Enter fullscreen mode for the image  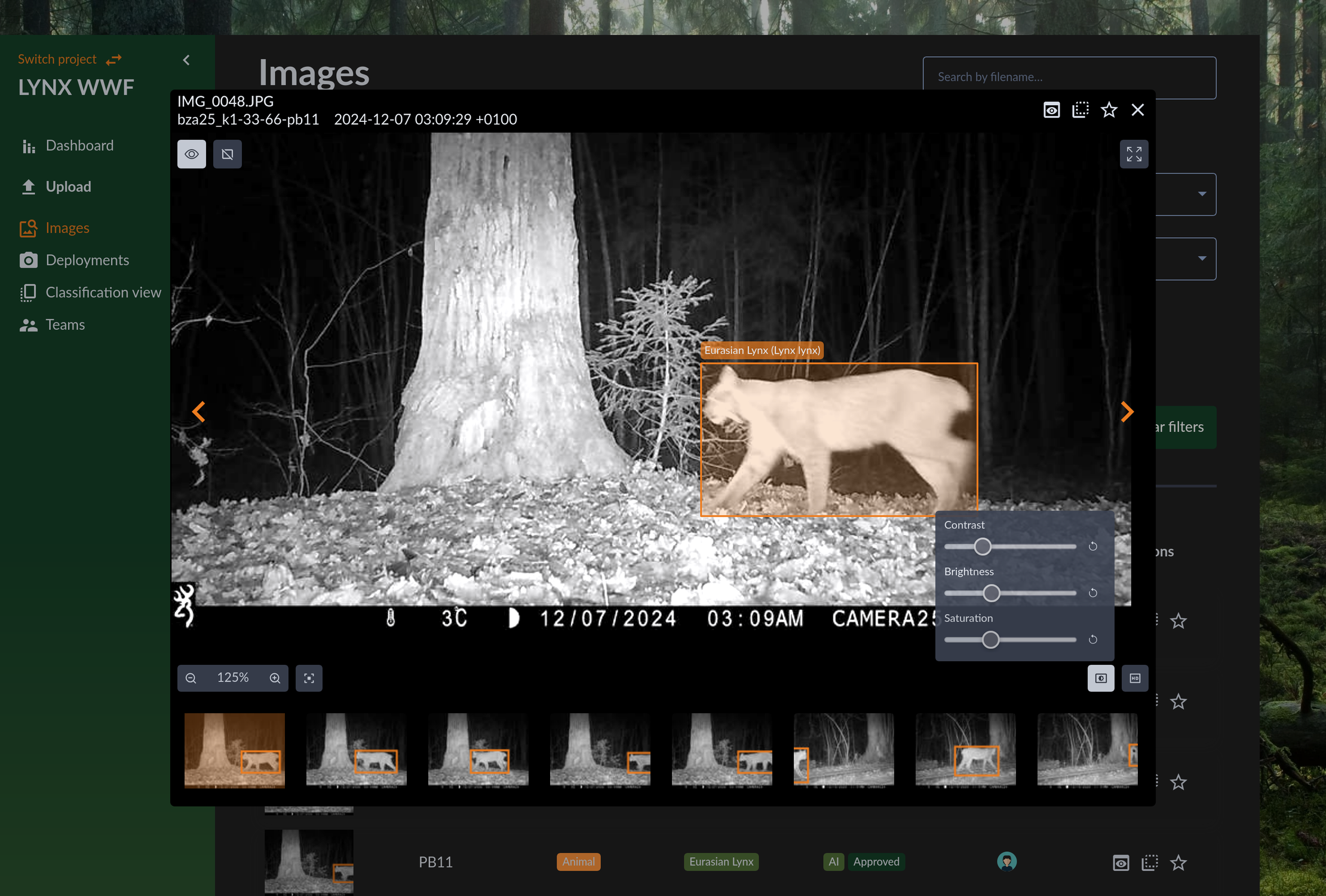pyautogui.click(x=1134, y=154)
